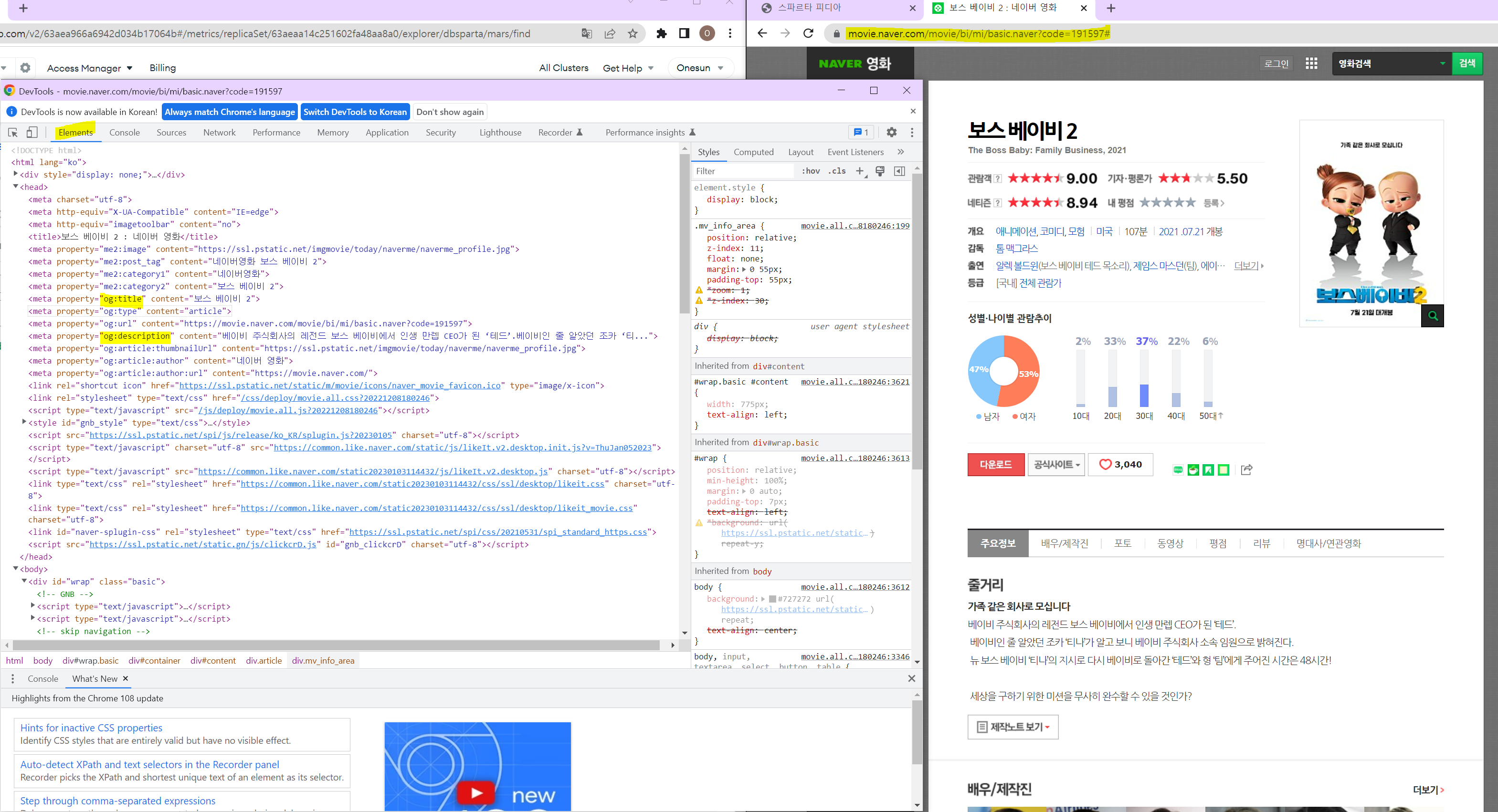Like the movie with the heart button

click(x=1120, y=464)
